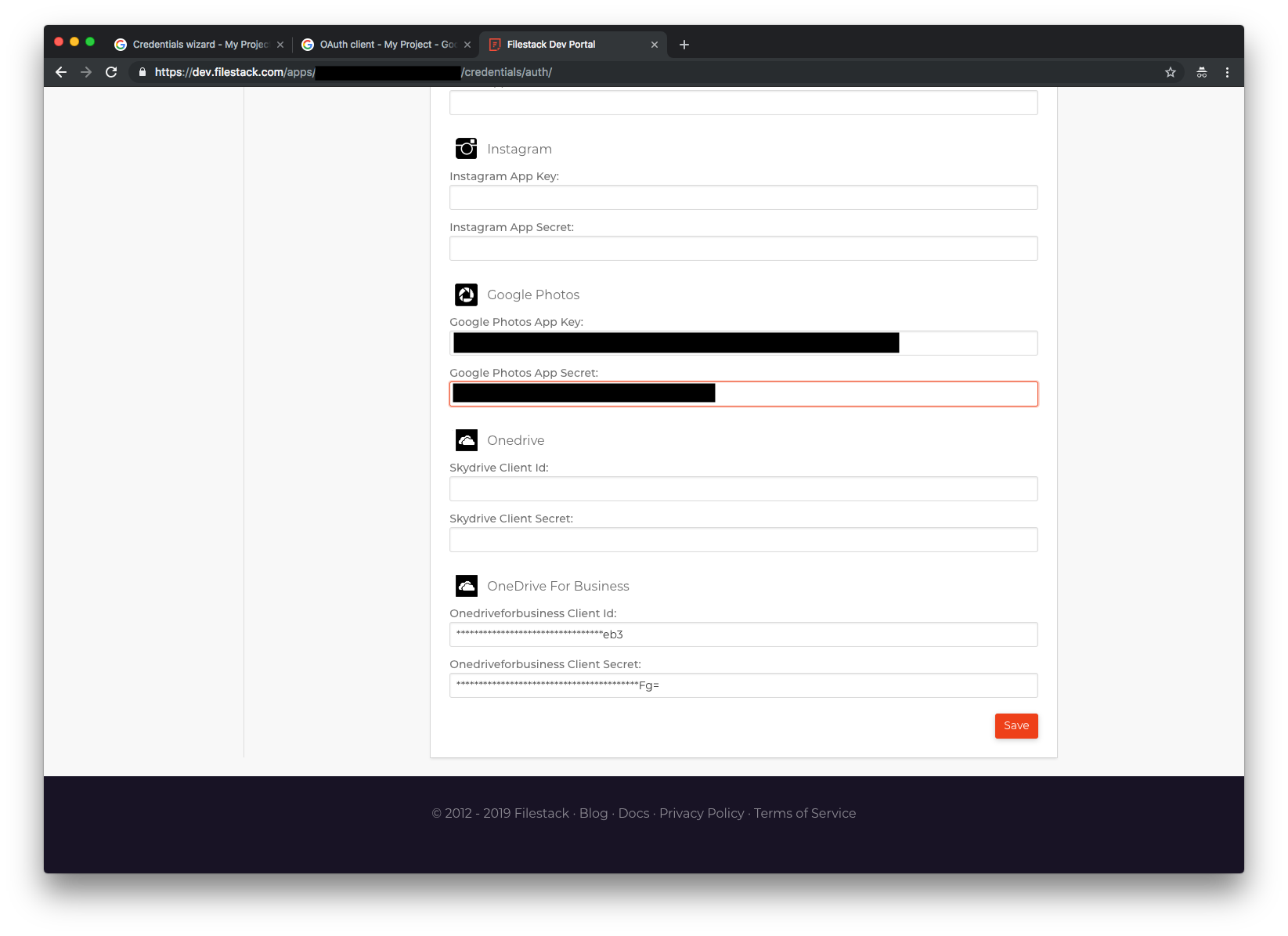
Task: Click the browser forward arrow
Action: point(86,72)
